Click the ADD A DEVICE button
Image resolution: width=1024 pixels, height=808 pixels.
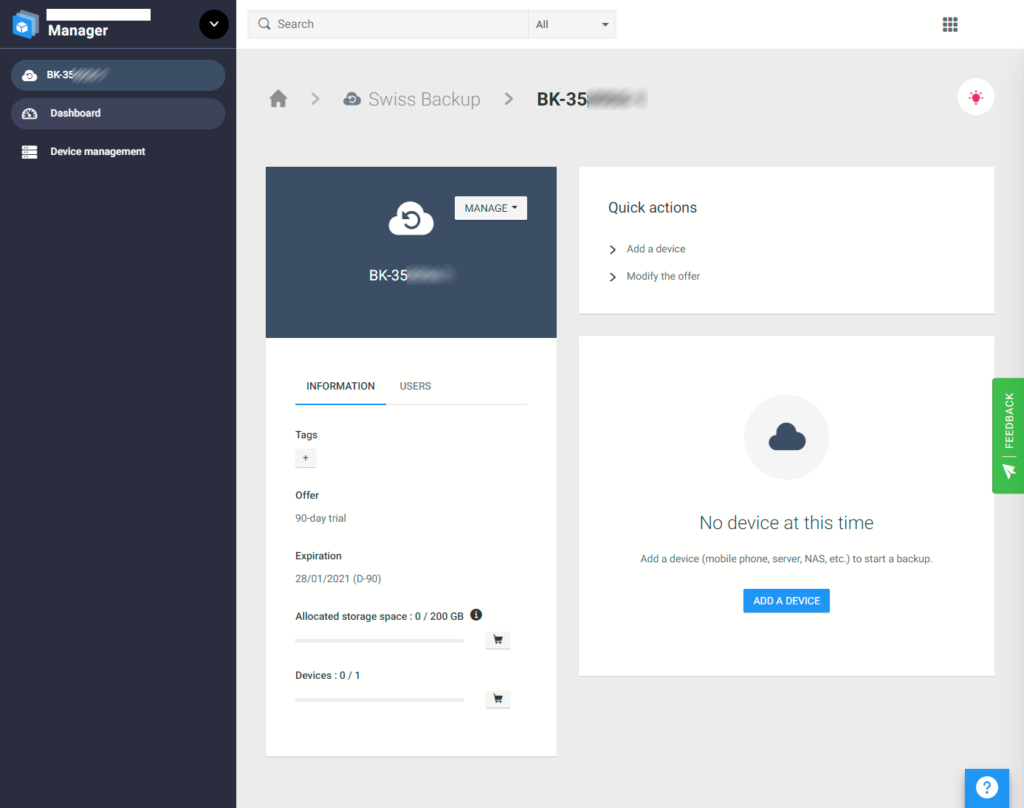click(786, 601)
